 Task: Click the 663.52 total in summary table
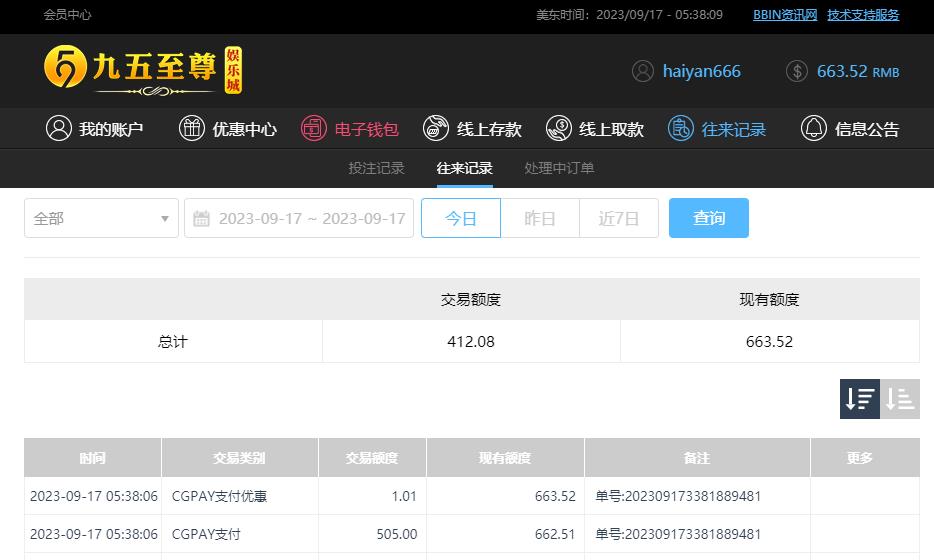tap(770, 342)
